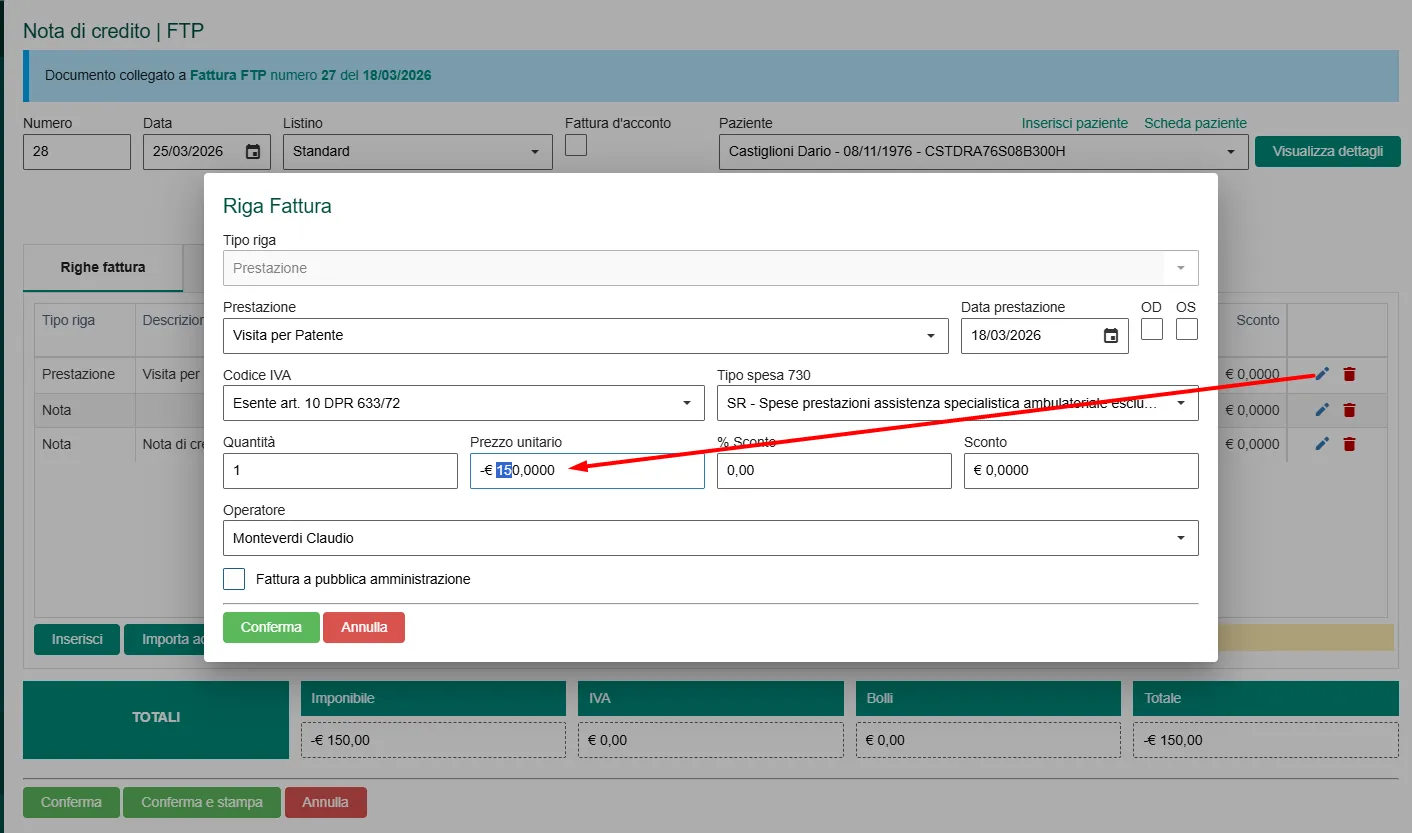Open the Scheda paziente link
1412x833 pixels.
1195,123
